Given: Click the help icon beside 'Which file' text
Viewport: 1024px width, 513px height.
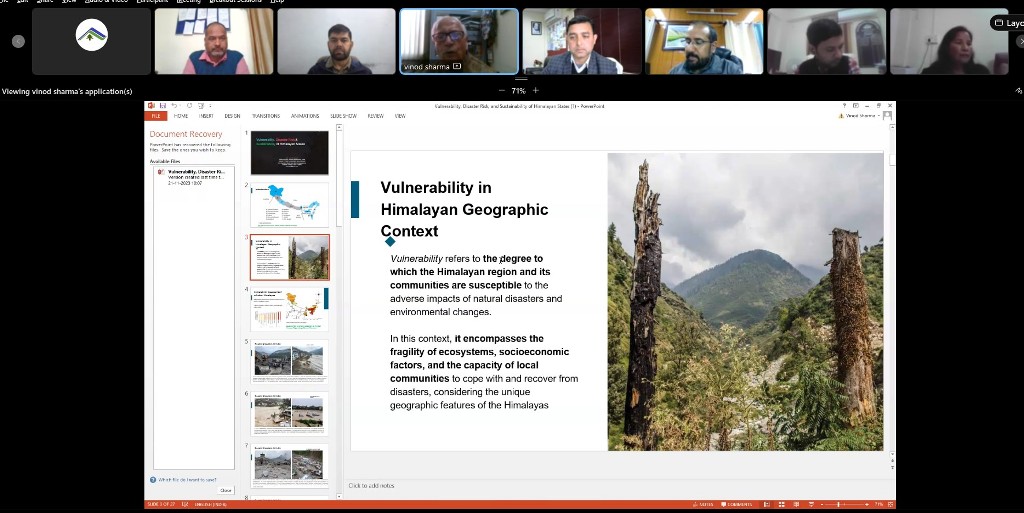Looking at the screenshot, I should (x=153, y=480).
